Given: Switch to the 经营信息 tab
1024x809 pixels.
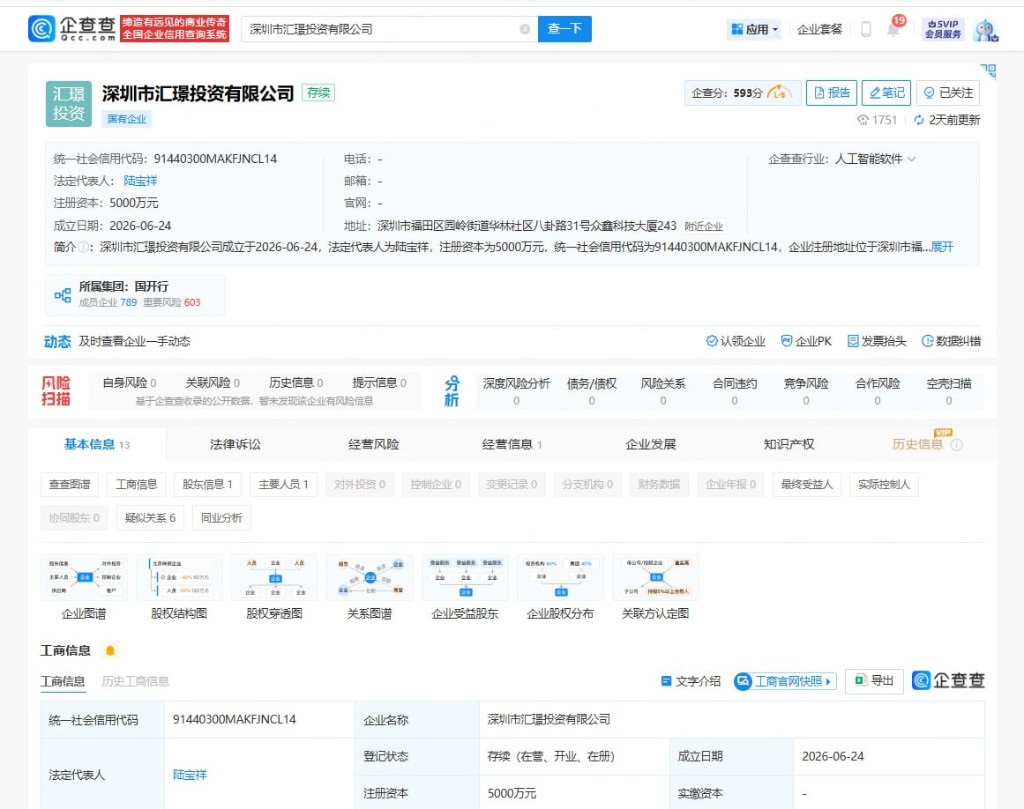Looking at the screenshot, I should coord(512,445).
